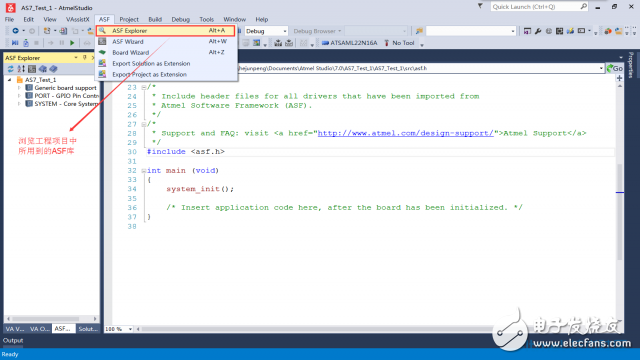Open the File menu
This screenshot has height=360, width=640.
(9, 19)
